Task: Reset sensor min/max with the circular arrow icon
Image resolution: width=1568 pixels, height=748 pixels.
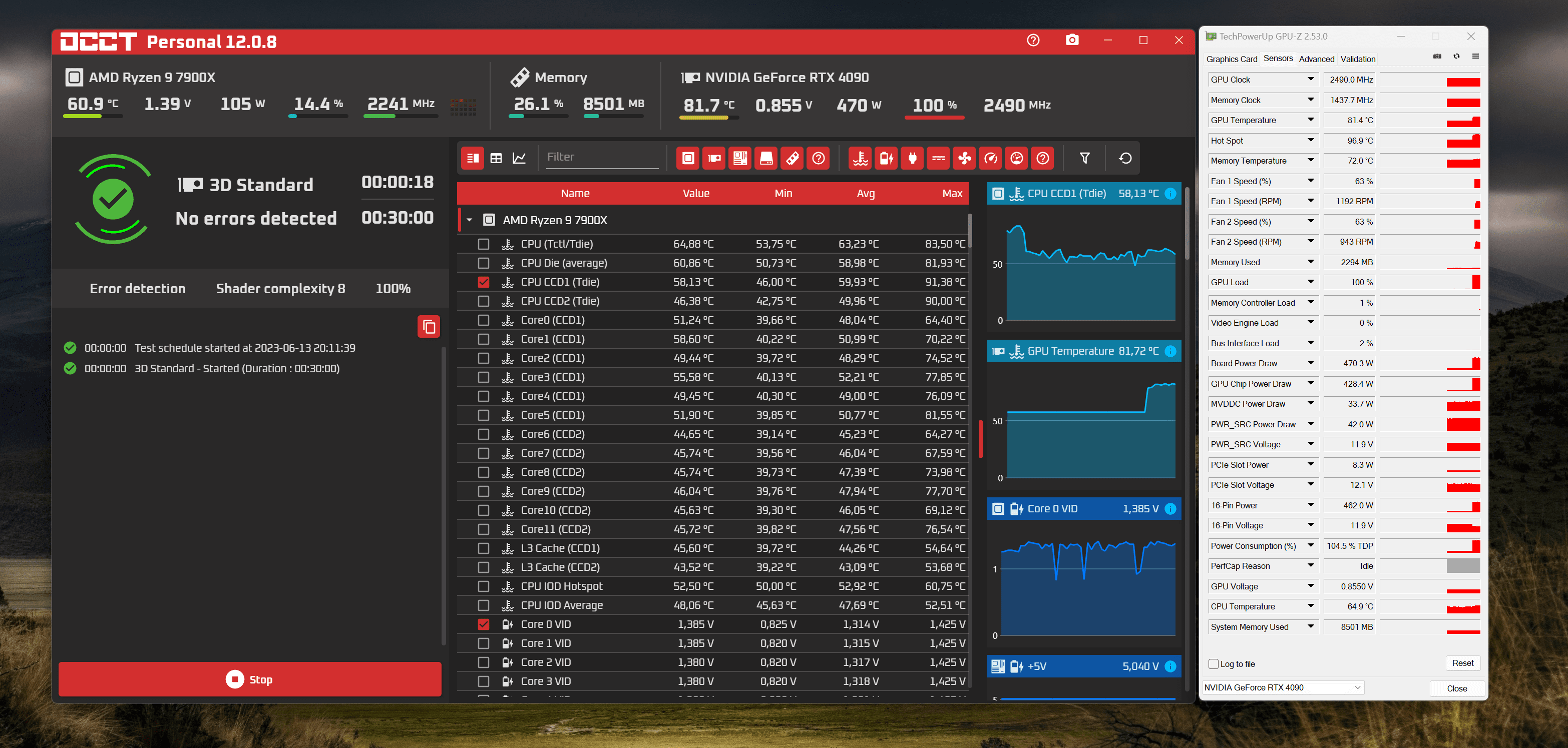Action: point(1125,158)
